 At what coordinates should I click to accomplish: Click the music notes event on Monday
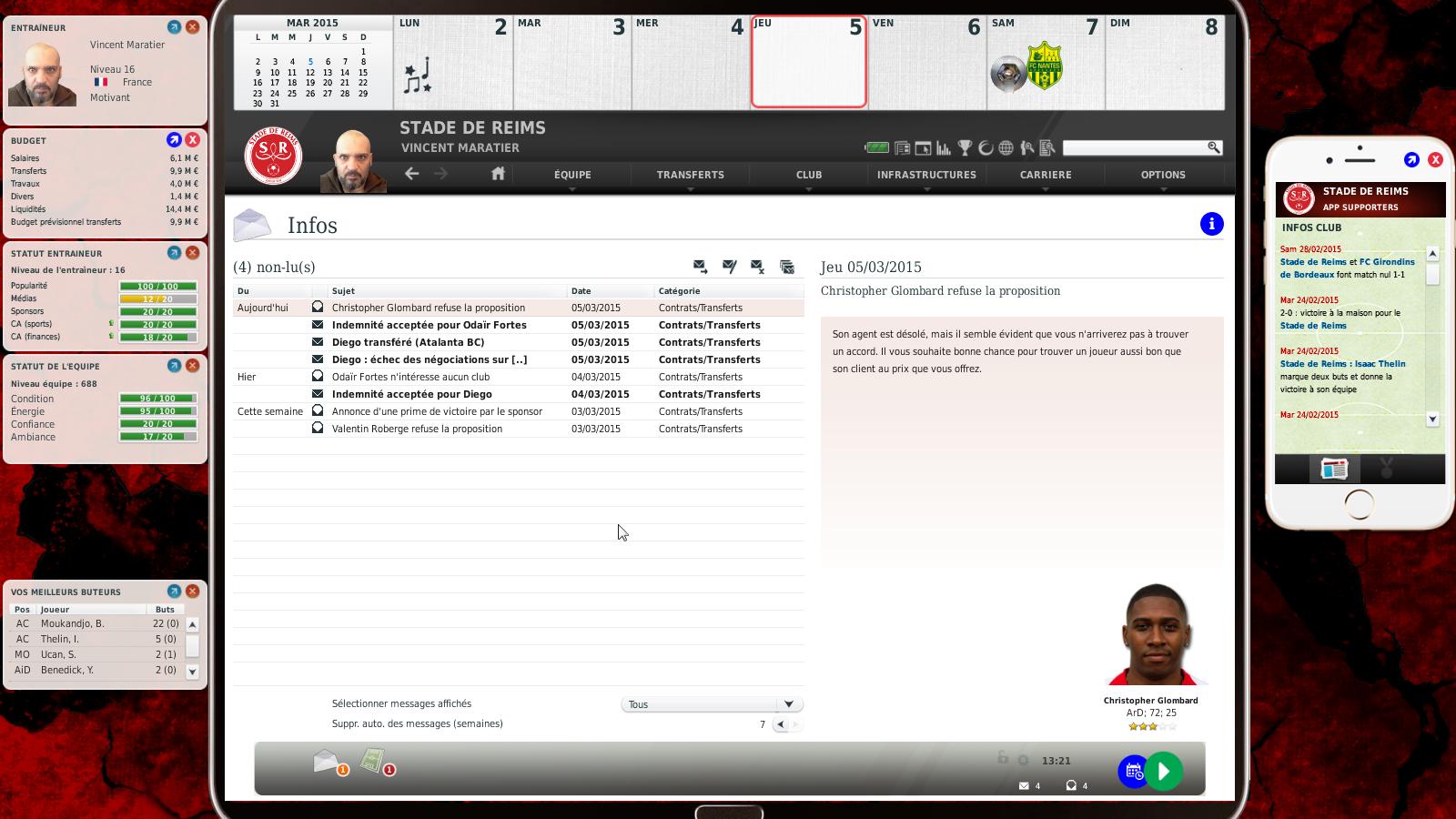tap(417, 76)
